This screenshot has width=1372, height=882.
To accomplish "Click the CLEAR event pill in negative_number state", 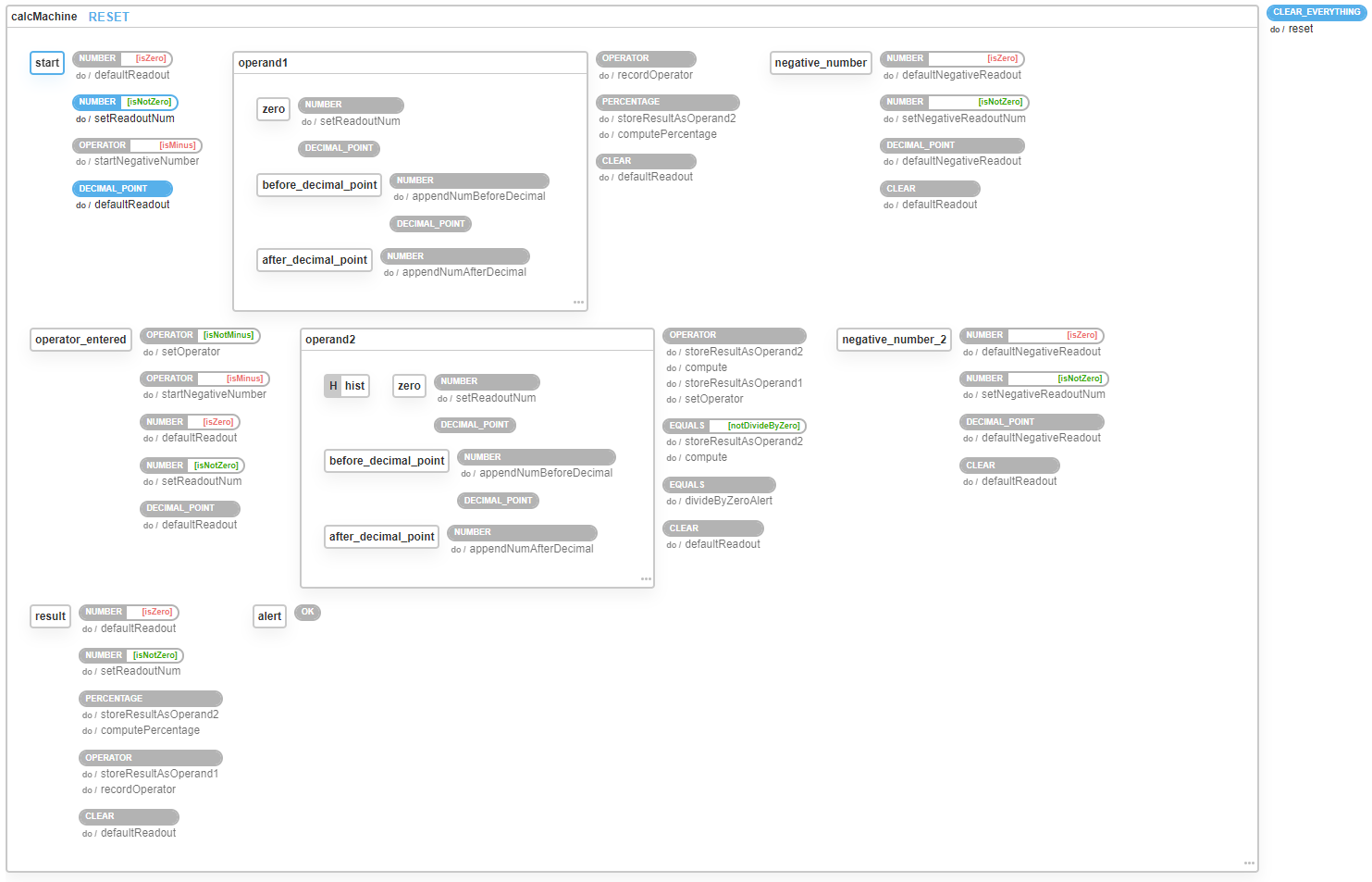I will click(x=930, y=188).
